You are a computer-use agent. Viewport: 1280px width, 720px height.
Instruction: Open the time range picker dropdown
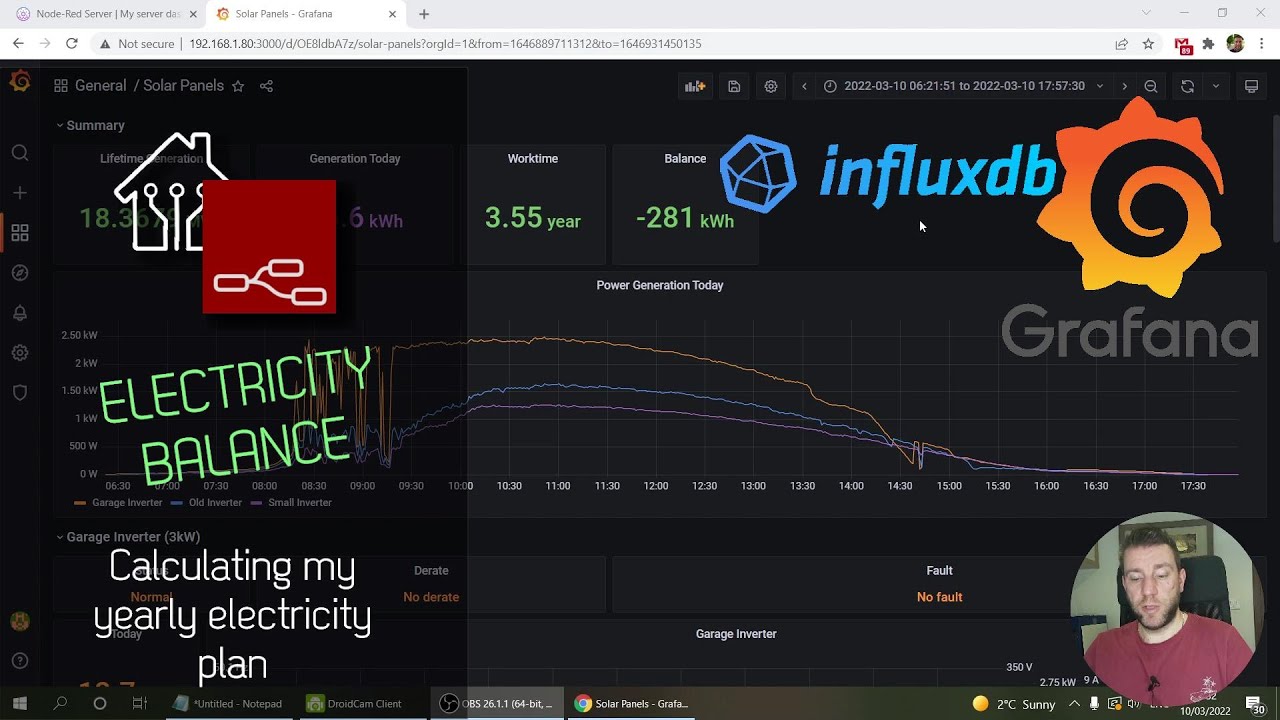pos(964,86)
